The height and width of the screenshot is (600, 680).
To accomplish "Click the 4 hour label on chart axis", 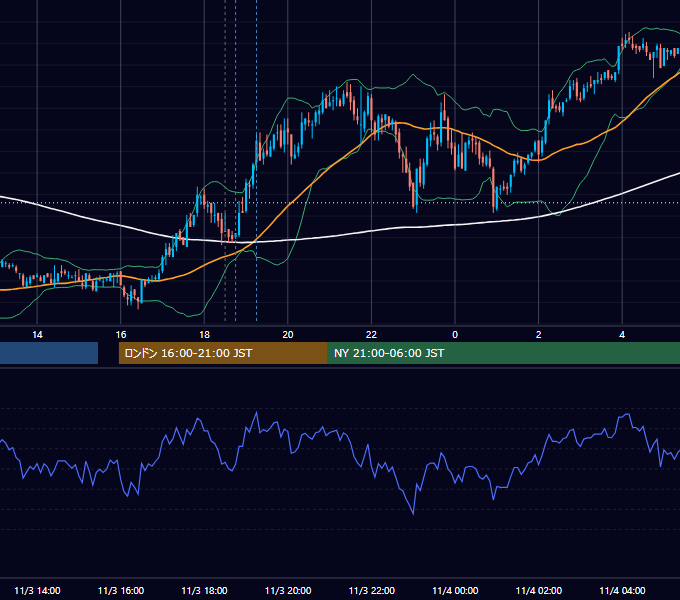I will click(622, 335).
